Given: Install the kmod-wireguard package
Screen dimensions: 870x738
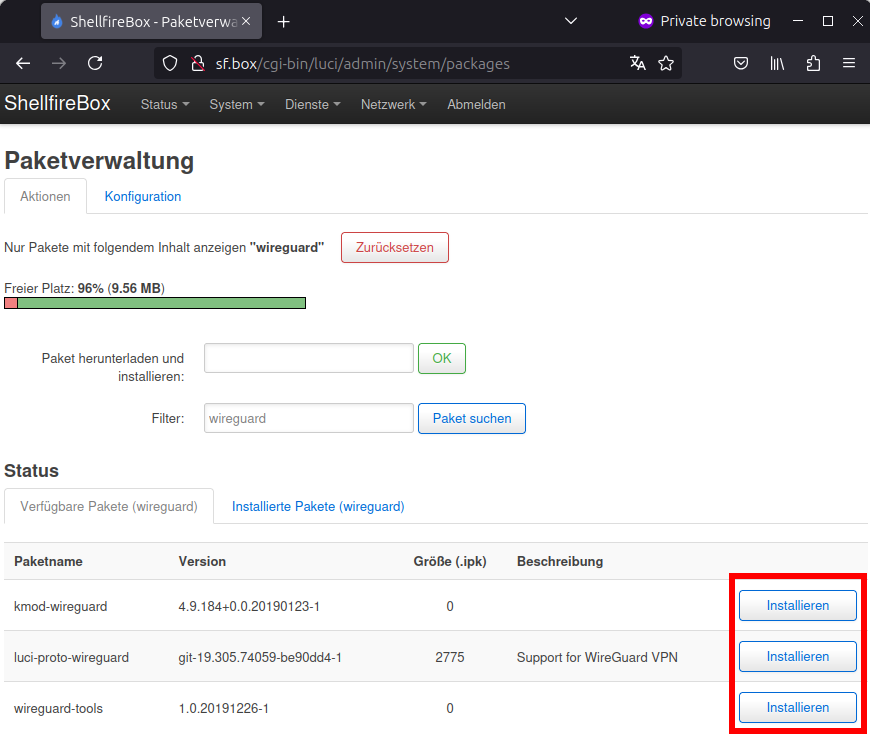Looking at the screenshot, I should pos(797,605).
